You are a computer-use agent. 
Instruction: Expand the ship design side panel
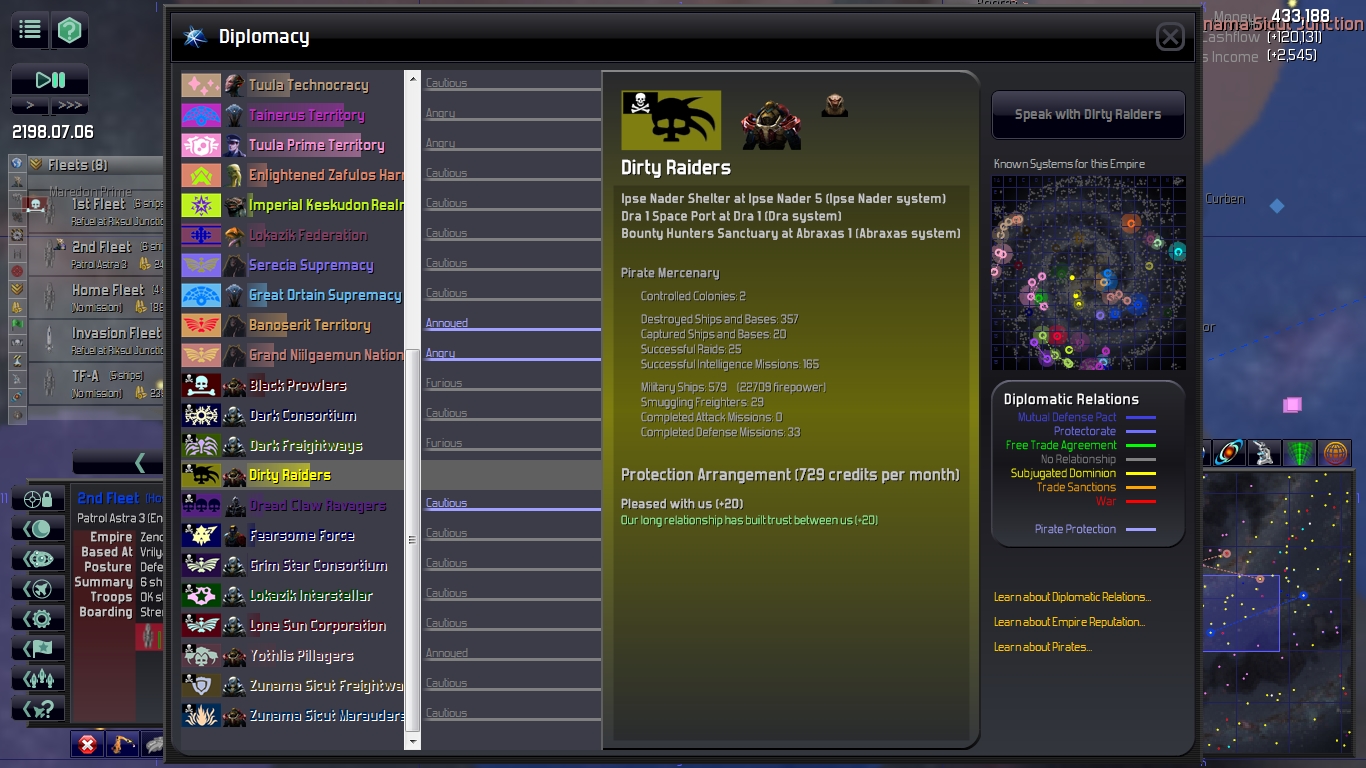click(39, 558)
